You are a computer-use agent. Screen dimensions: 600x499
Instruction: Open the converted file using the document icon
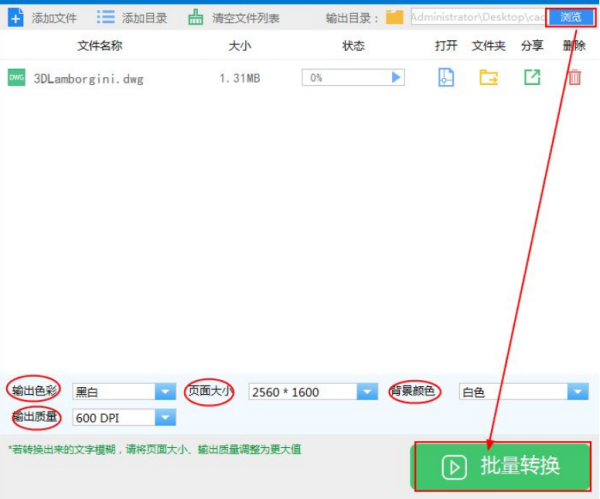[x=446, y=77]
